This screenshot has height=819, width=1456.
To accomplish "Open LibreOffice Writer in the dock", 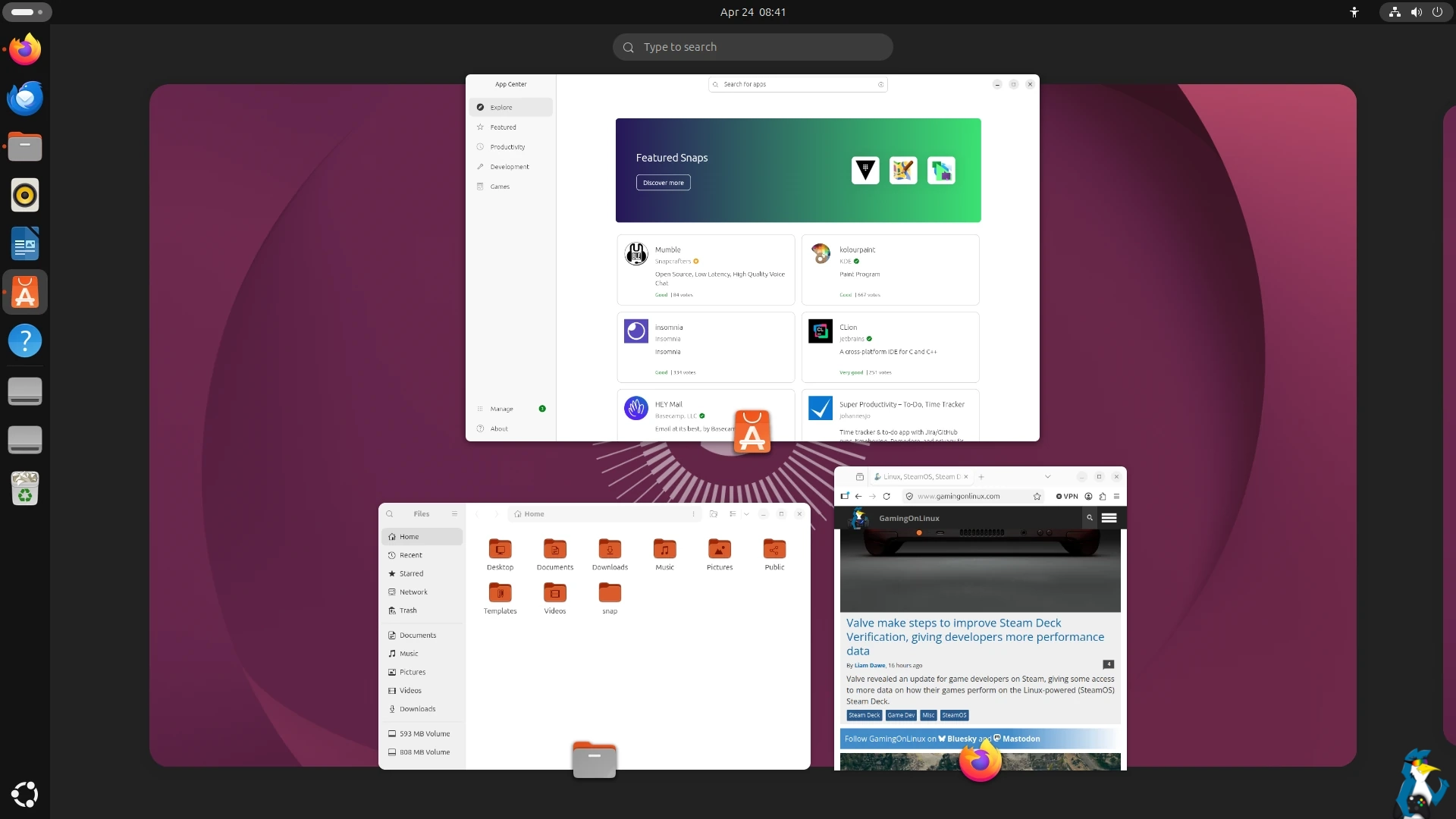I will [x=25, y=244].
